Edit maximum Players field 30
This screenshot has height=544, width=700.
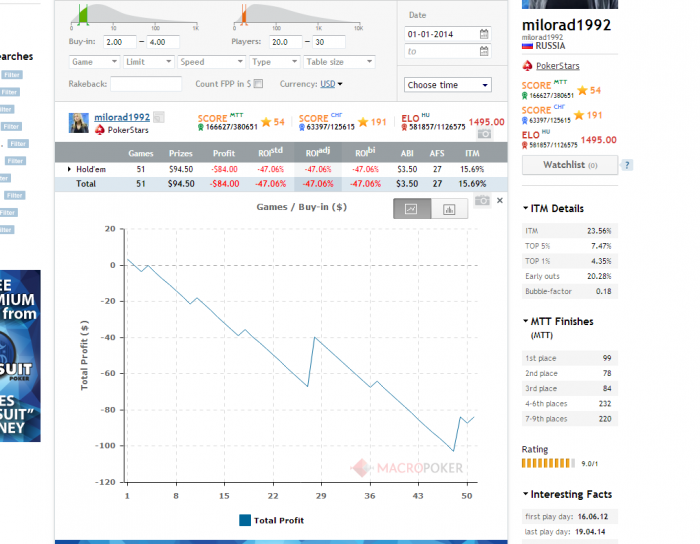pos(329,42)
